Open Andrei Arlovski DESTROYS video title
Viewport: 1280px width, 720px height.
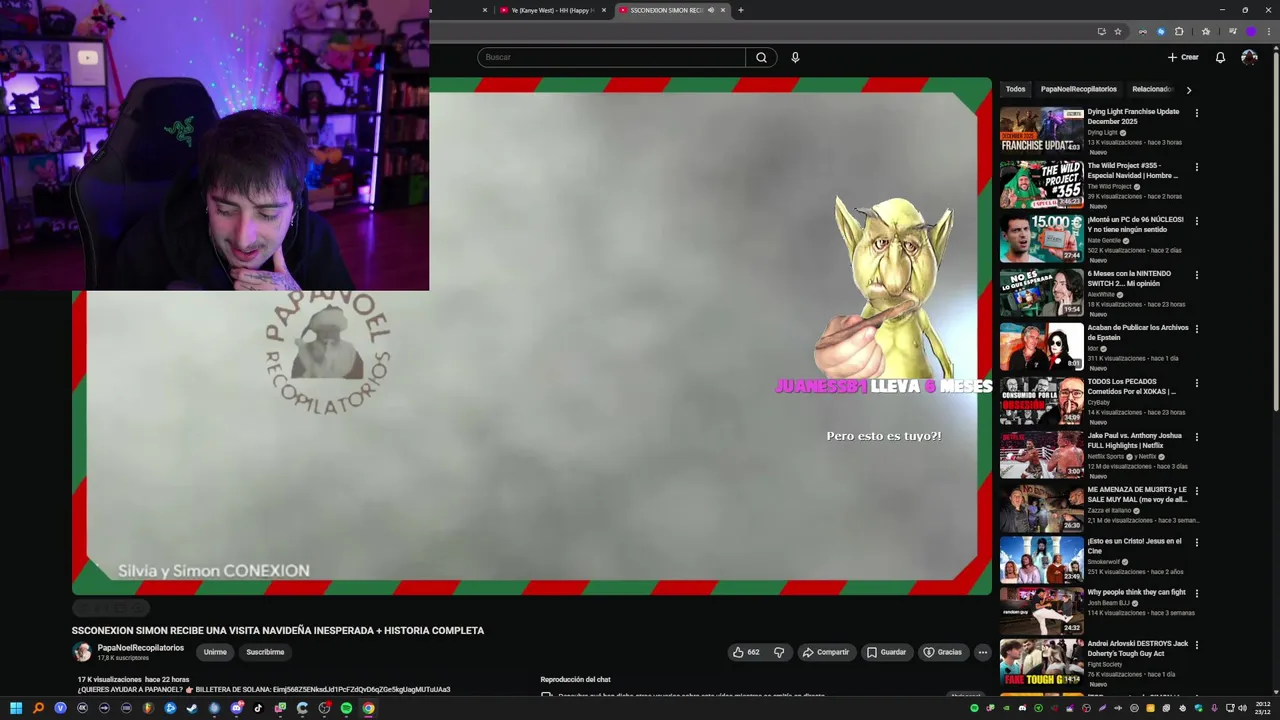click(1138, 648)
